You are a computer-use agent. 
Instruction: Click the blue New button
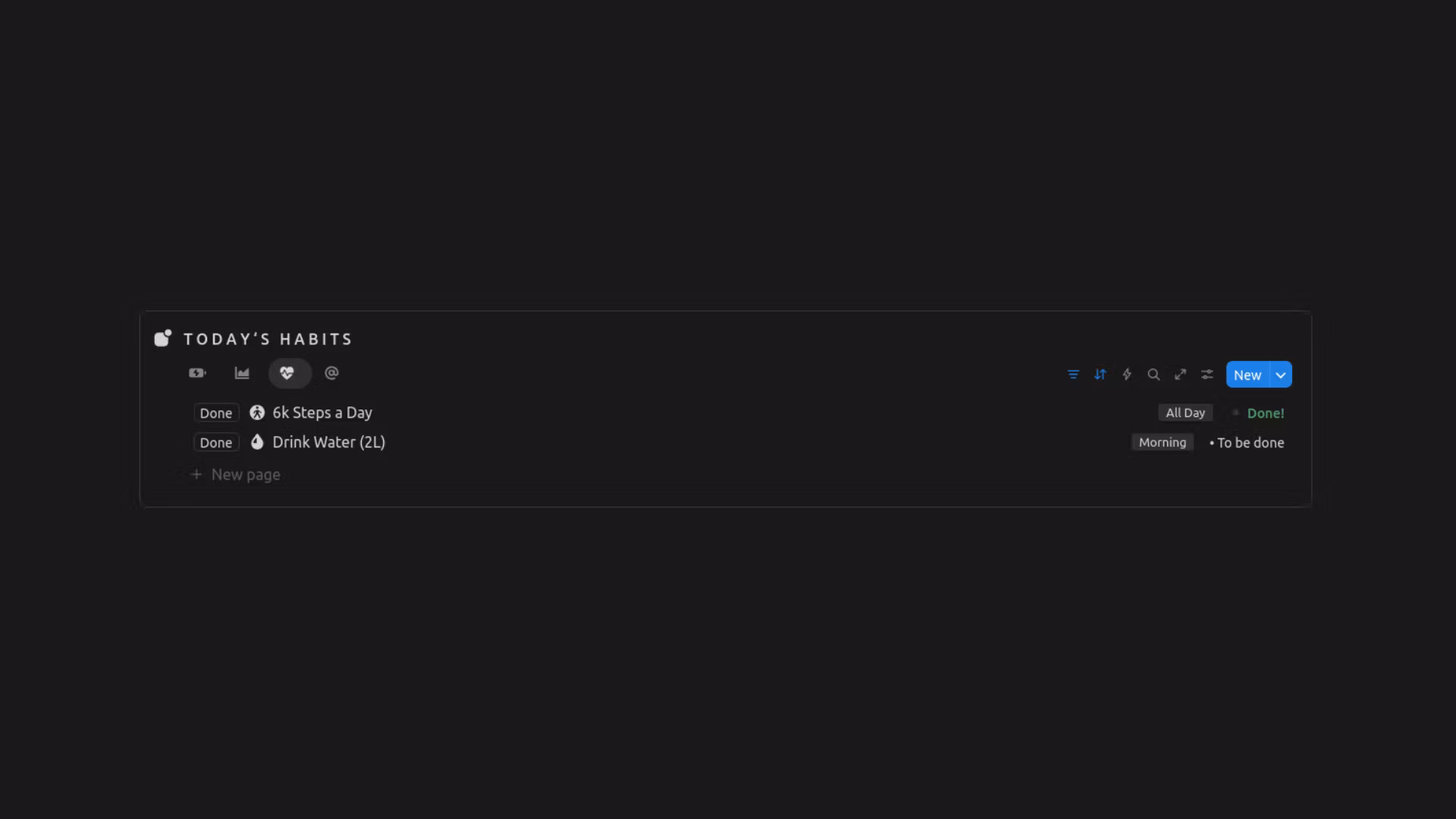tap(1247, 375)
